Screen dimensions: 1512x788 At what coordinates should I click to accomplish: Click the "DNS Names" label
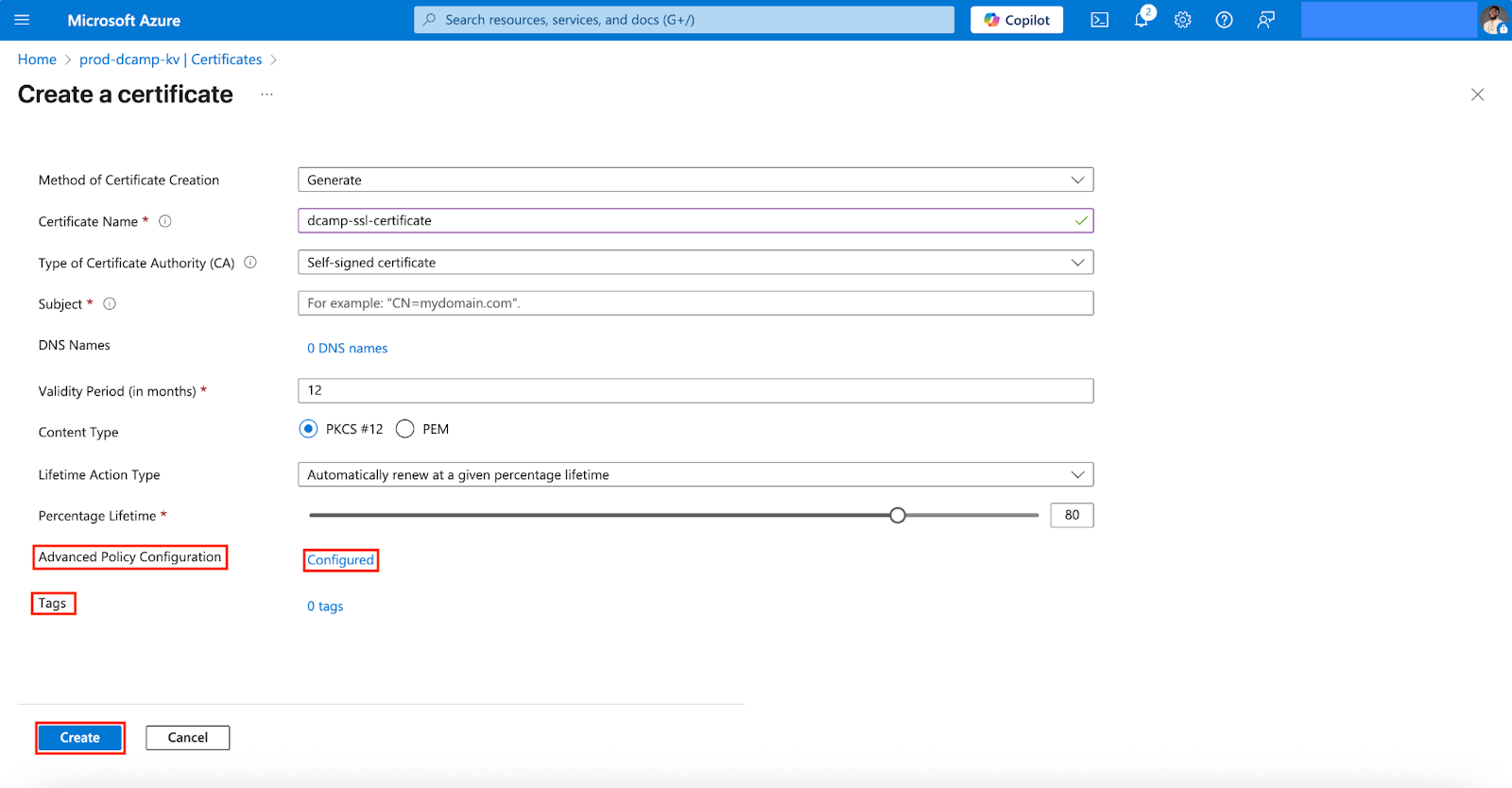[x=75, y=346]
